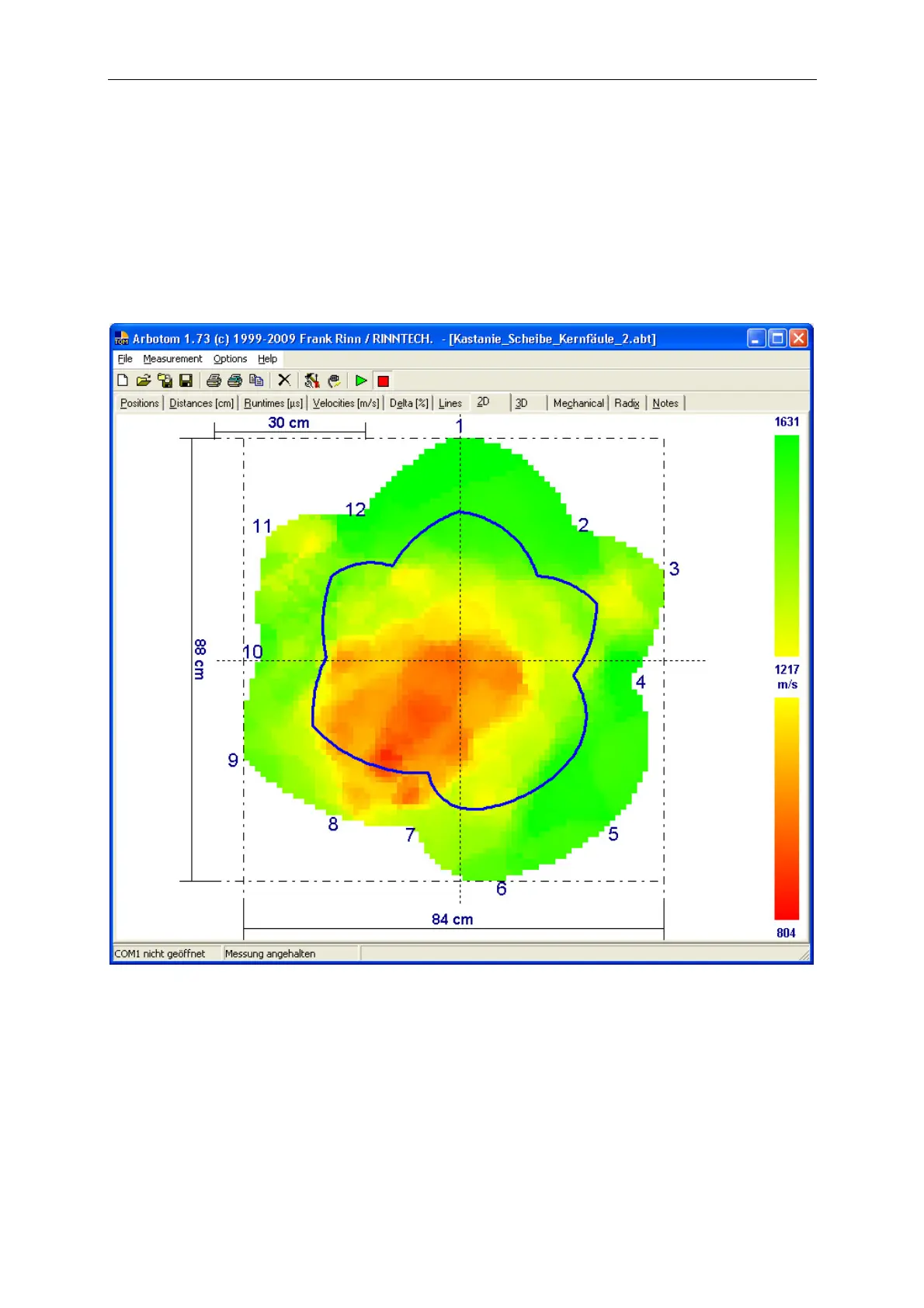Click sensor label 12 on tomogram
Image resolution: width=924 pixels, height=1308 pixels.
click(x=356, y=510)
